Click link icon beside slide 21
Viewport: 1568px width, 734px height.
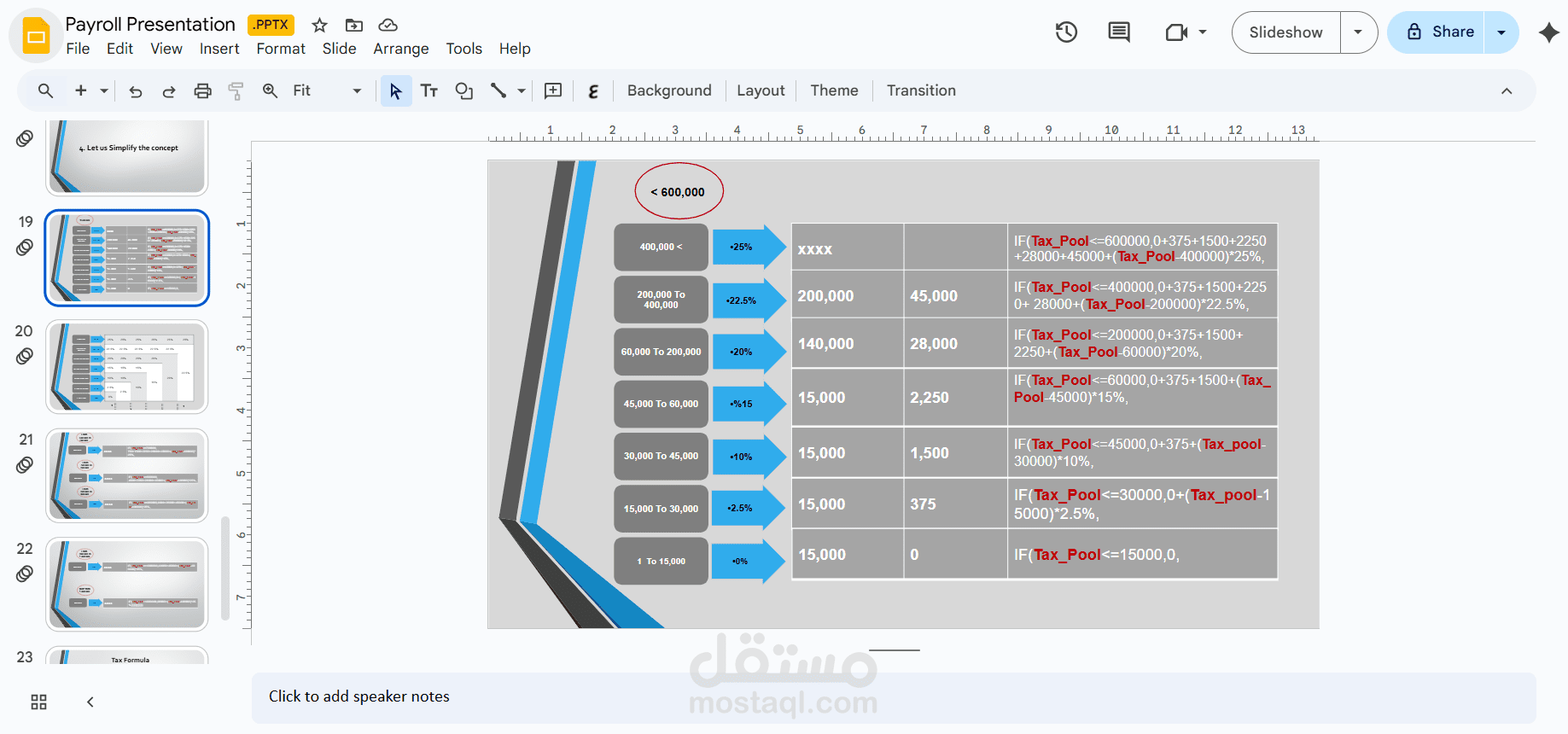(x=25, y=465)
